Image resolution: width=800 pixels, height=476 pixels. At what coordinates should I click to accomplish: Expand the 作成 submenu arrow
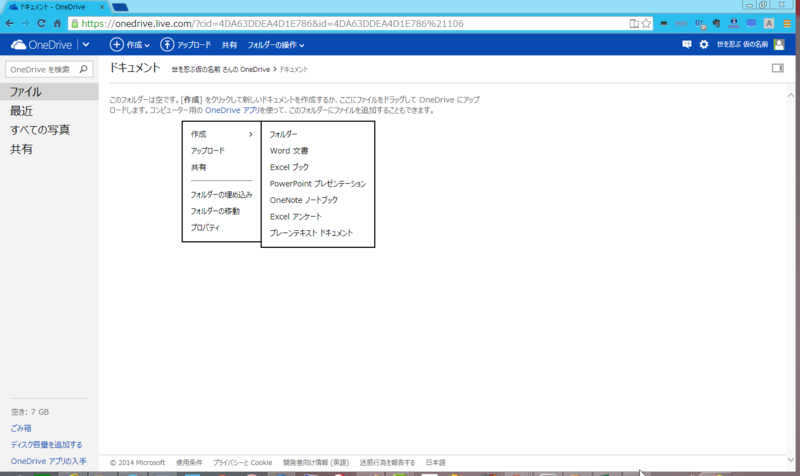tap(251, 134)
